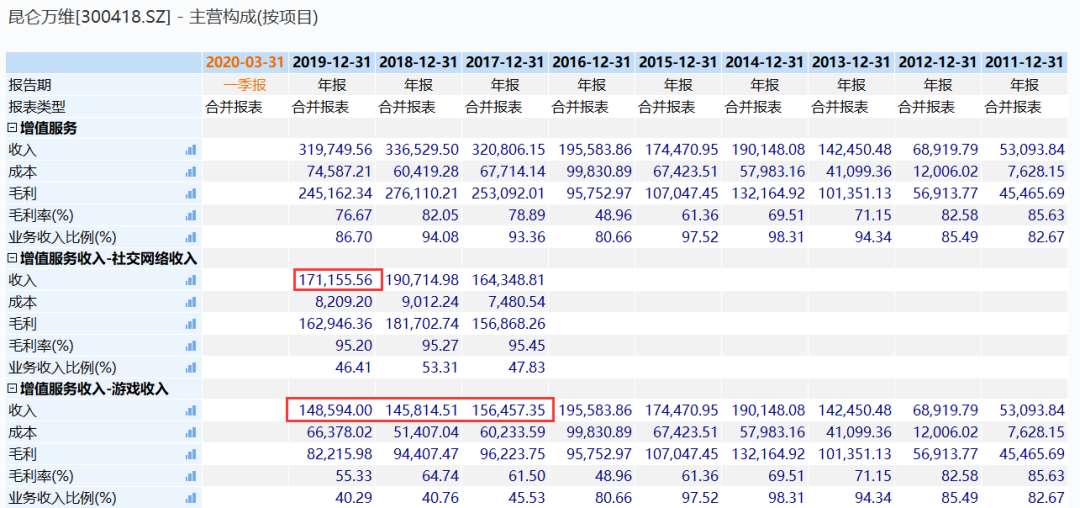The height and width of the screenshot is (508, 1080).
Task: Show chart for 社交网络收入 业务收入比例(%) row
Action: click(x=191, y=368)
